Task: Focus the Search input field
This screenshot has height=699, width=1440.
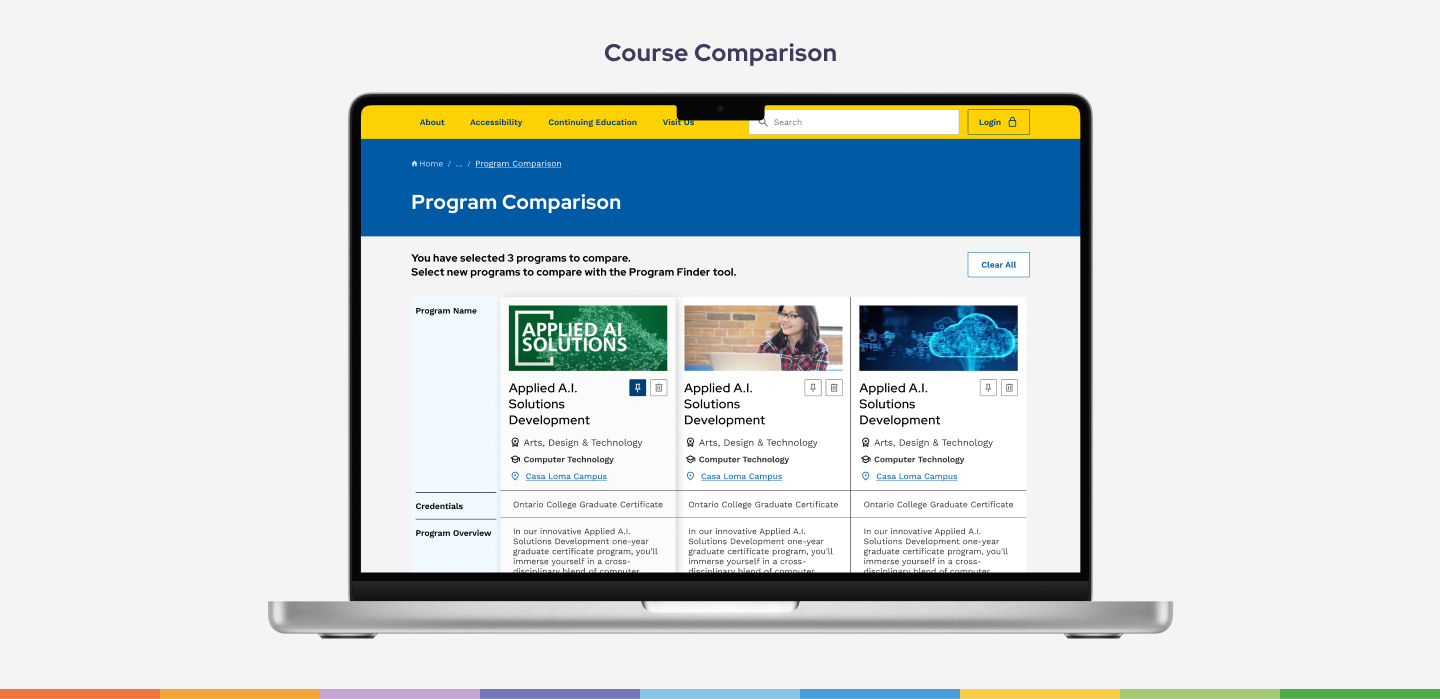Action: click(860, 122)
